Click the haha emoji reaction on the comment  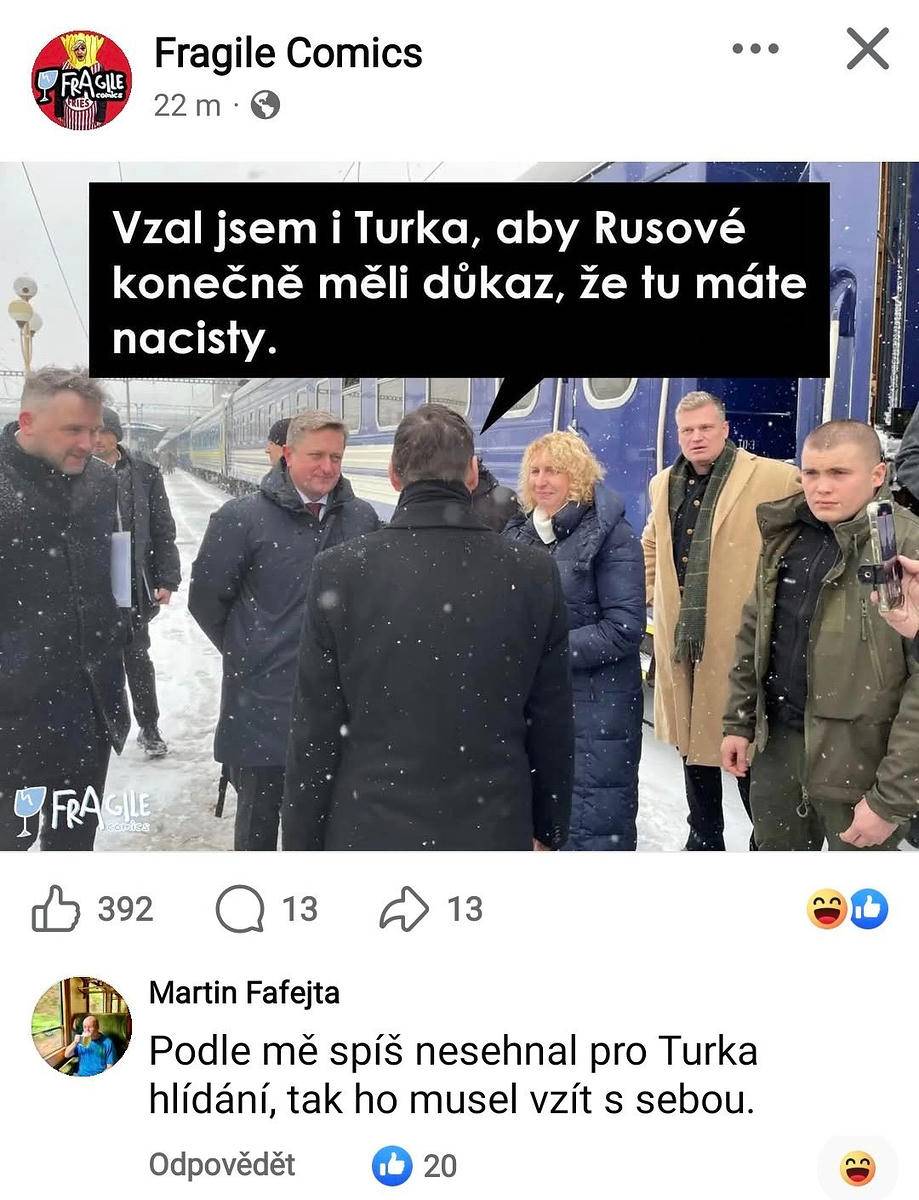(x=857, y=1167)
